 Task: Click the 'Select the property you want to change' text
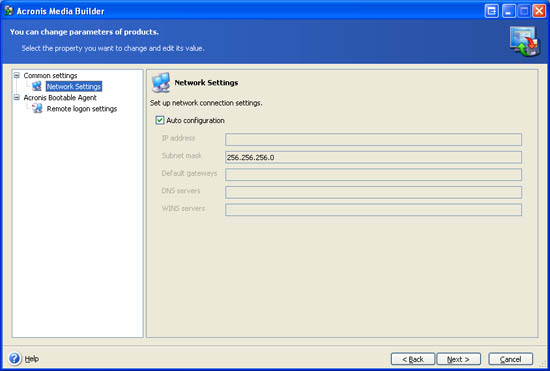click(x=113, y=48)
